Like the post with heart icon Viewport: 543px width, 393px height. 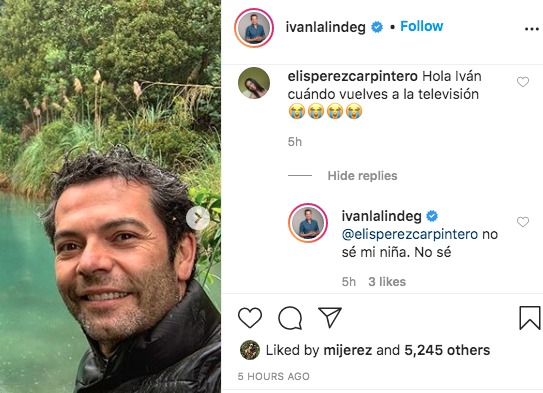(x=250, y=318)
